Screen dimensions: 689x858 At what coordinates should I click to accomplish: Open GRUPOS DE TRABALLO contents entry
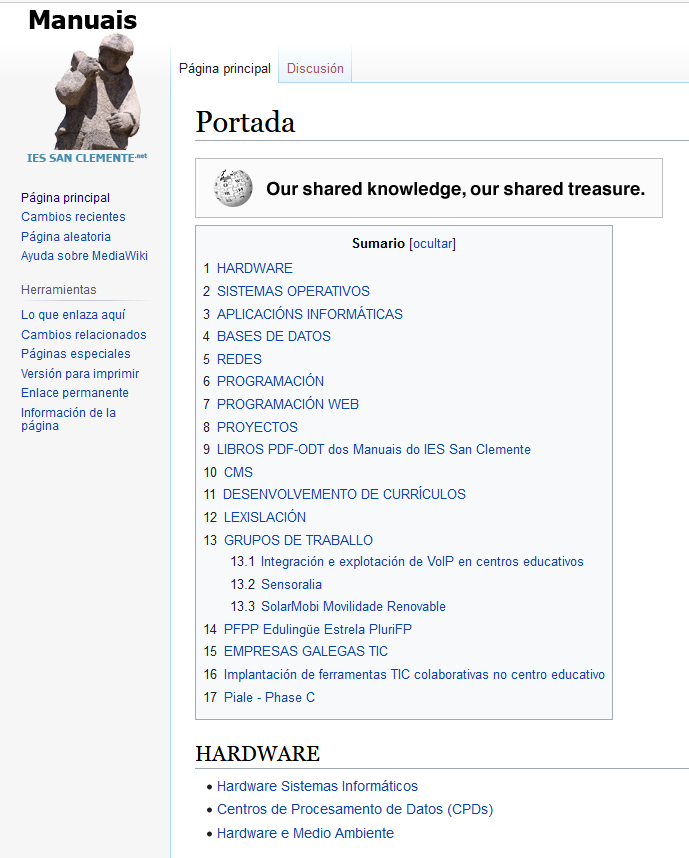(x=298, y=540)
